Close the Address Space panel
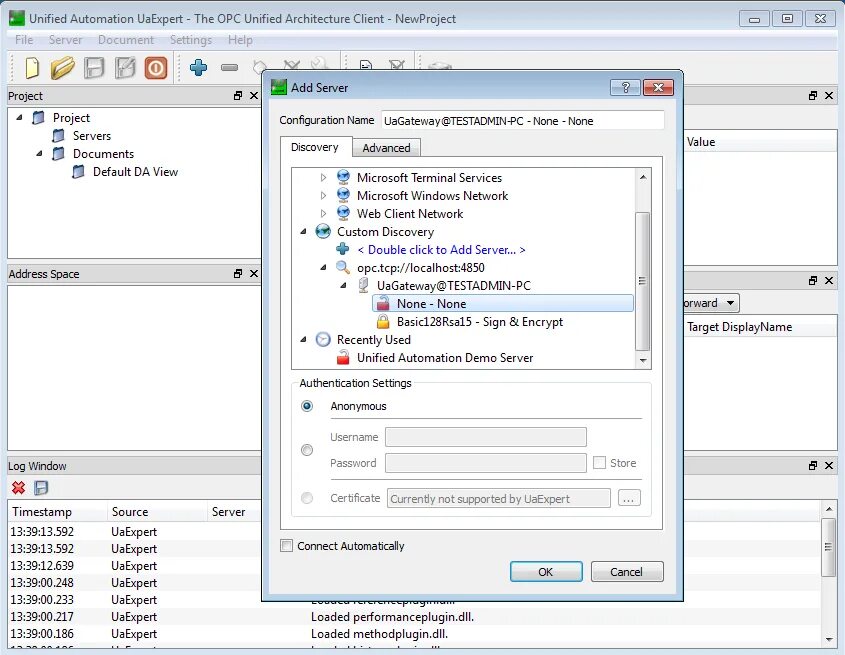The image size is (845, 655). pos(254,273)
